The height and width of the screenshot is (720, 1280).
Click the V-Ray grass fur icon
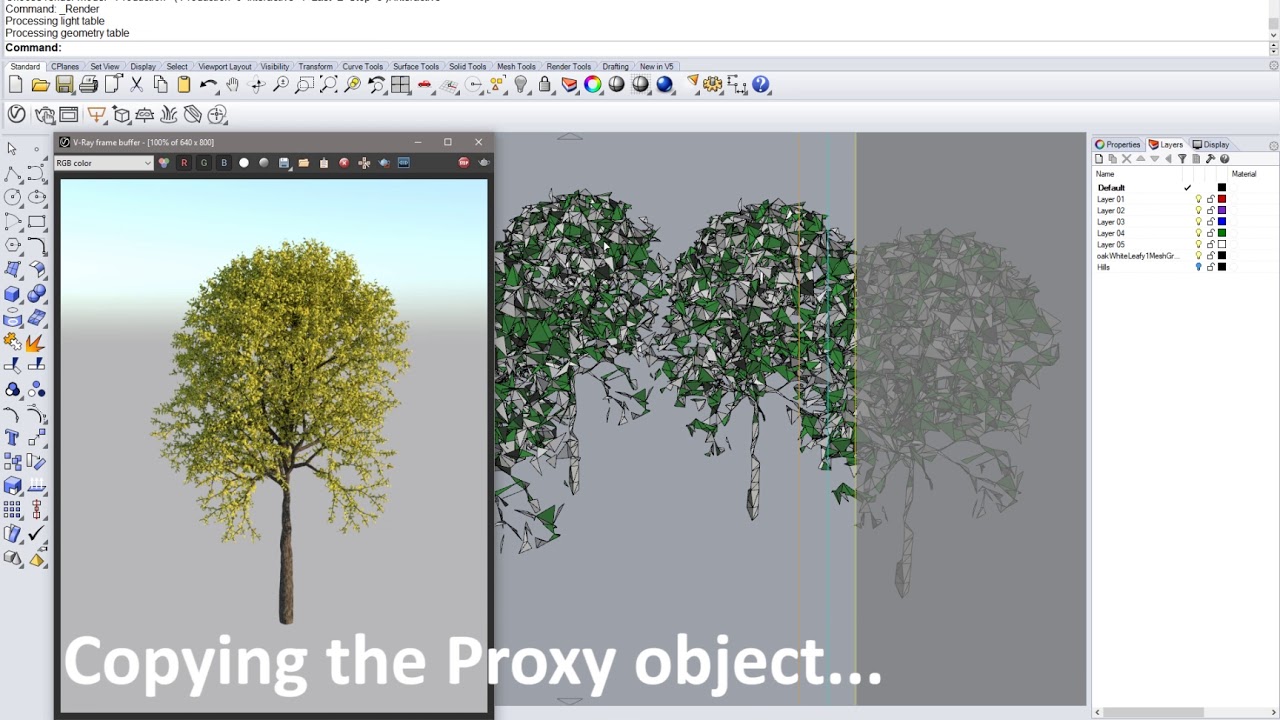(169, 115)
